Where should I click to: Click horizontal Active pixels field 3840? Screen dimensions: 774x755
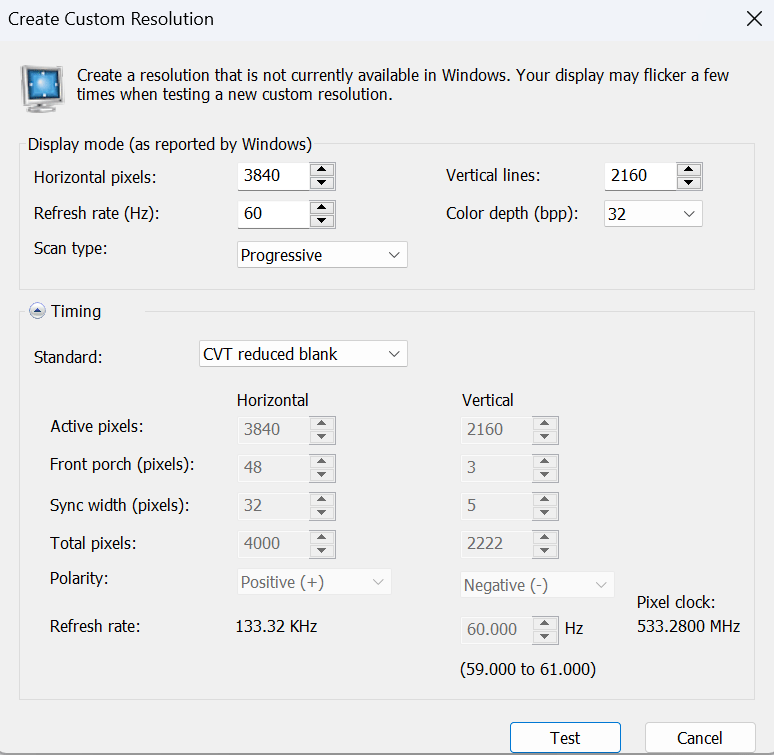coord(273,430)
